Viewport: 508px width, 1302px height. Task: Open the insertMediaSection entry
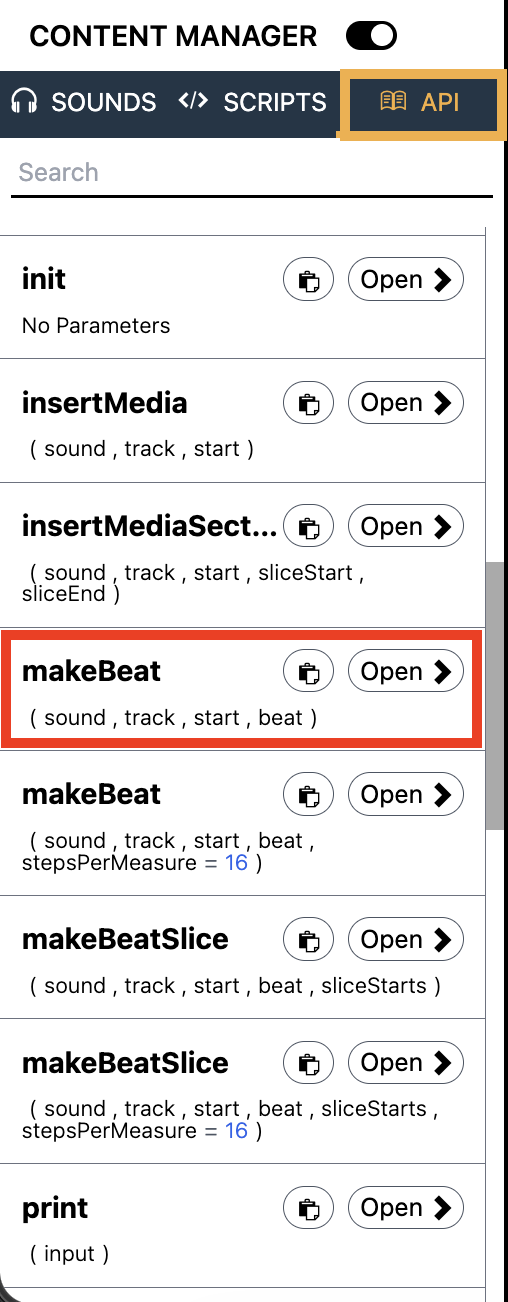[x=406, y=527]
